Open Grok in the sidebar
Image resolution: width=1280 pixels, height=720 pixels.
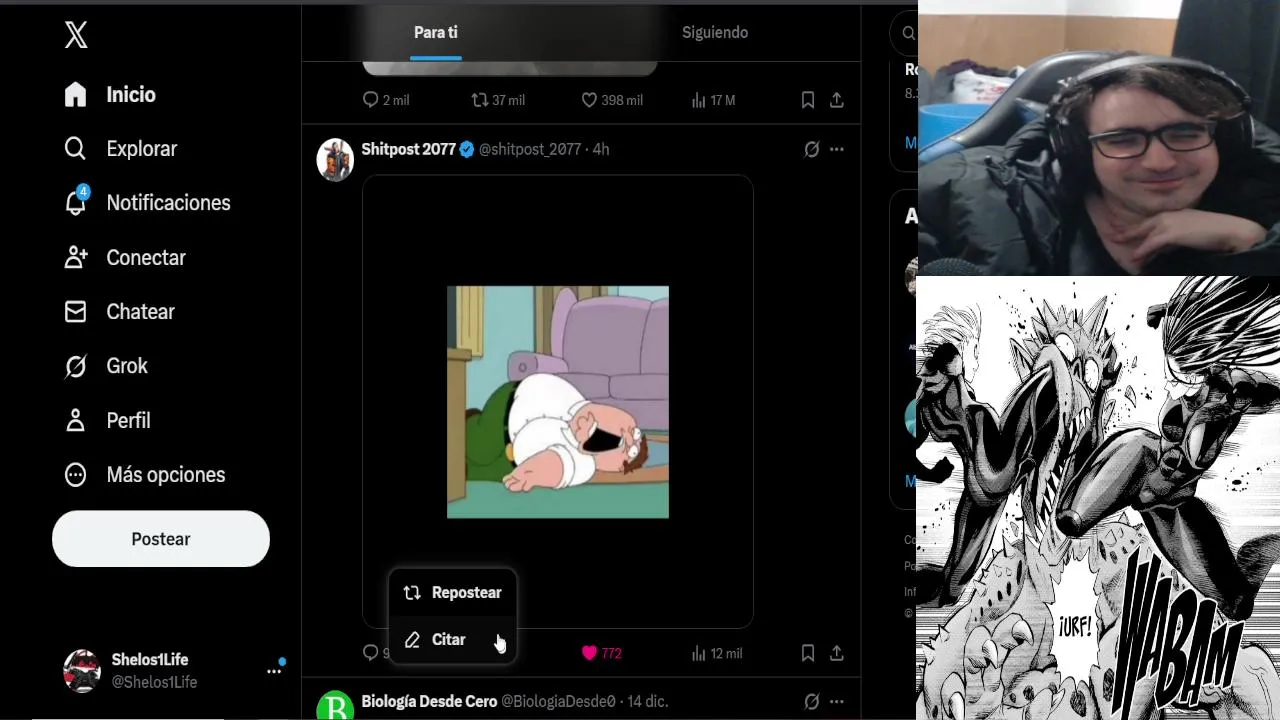[x=105, y=366]
